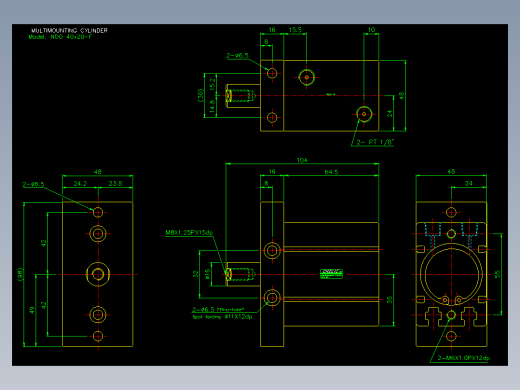Pick the '14.8' vertical dimension
The width and height of the screenshot is (520, 390).
pyautogui.click(x=212, y=107)
